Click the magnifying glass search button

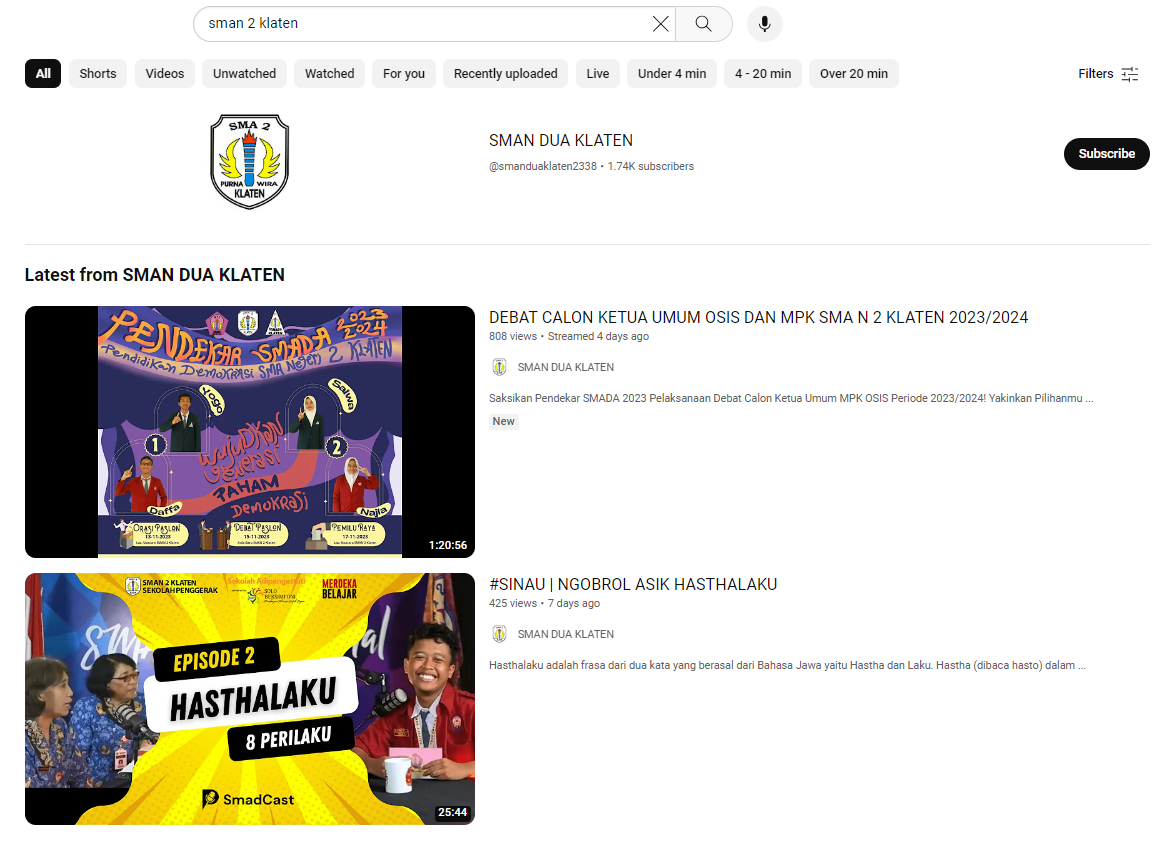[704, 24]
